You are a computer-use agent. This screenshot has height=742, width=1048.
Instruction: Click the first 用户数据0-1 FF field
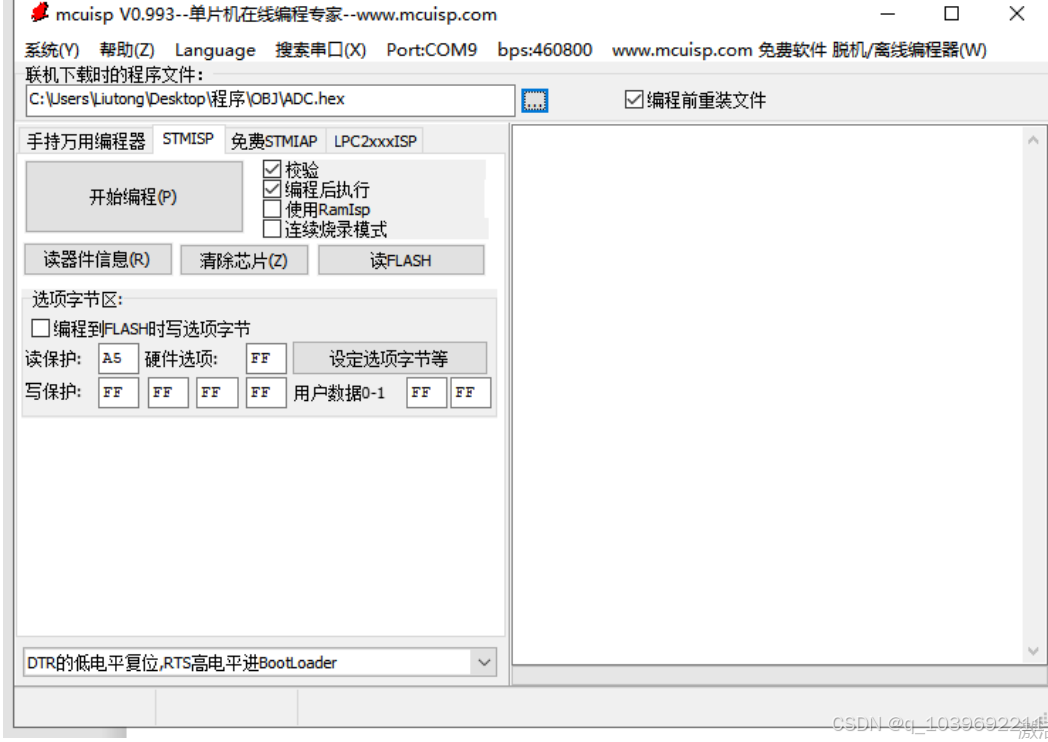(x=426, y=392)
